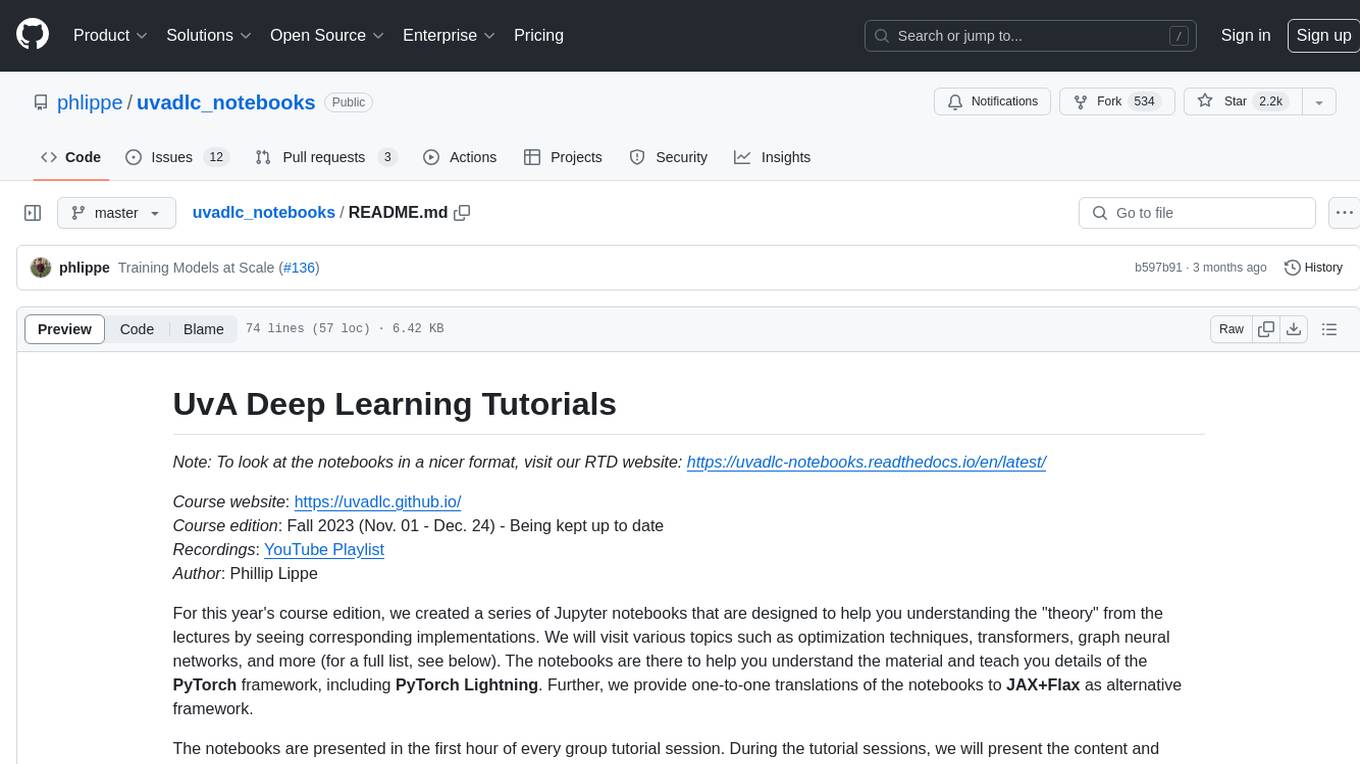
Task: Switch to the Pull requests tab
Action: pos(326,157)
